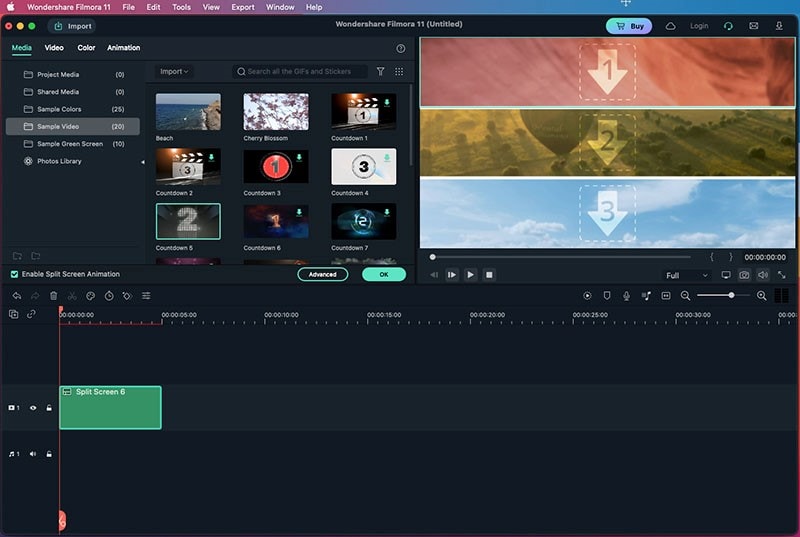The image size is (800, 537).
Task: Open the audio mixer icon
Action: click(646, 296)
